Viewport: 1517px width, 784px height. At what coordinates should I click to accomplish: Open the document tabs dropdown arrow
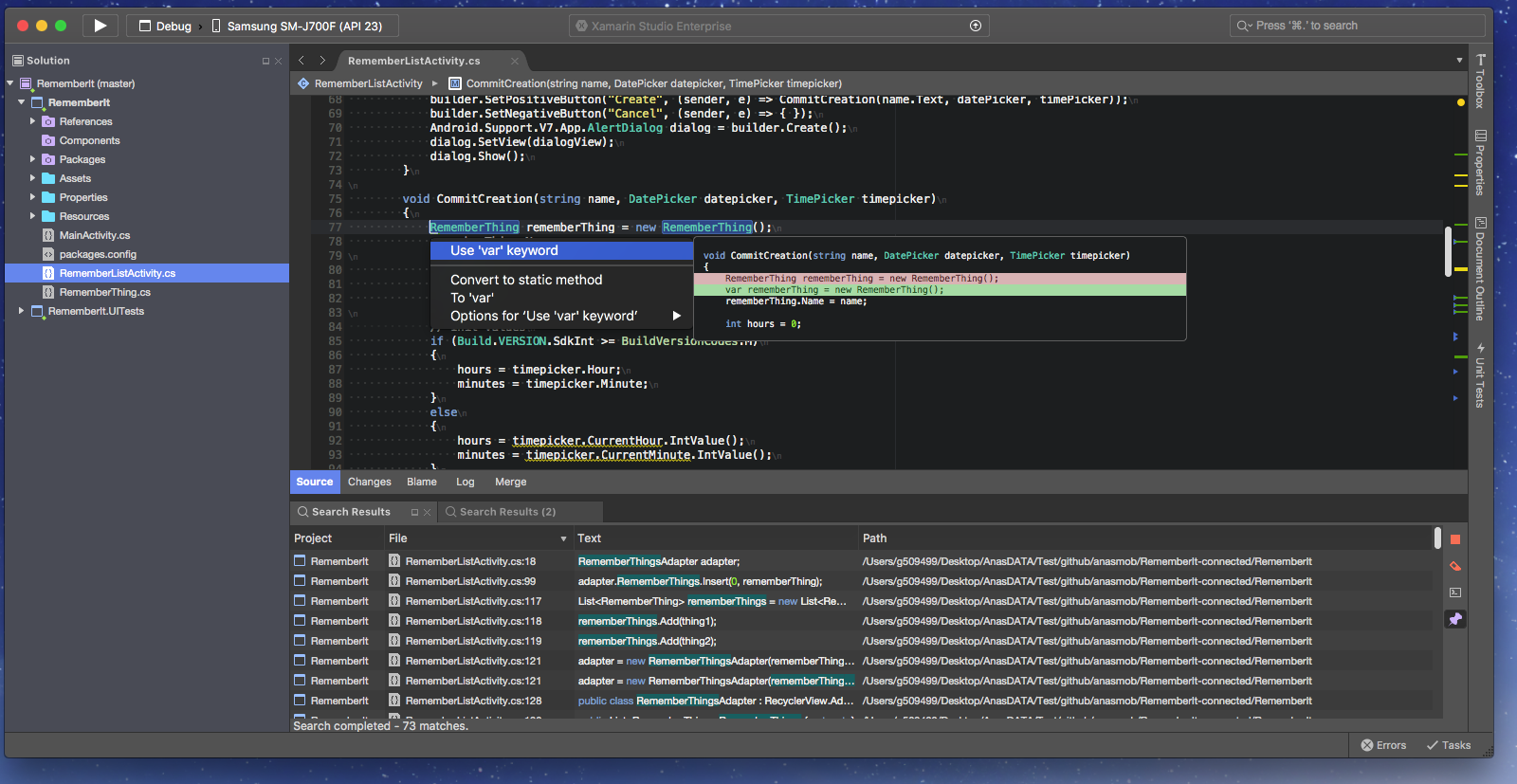(1459, 61)
